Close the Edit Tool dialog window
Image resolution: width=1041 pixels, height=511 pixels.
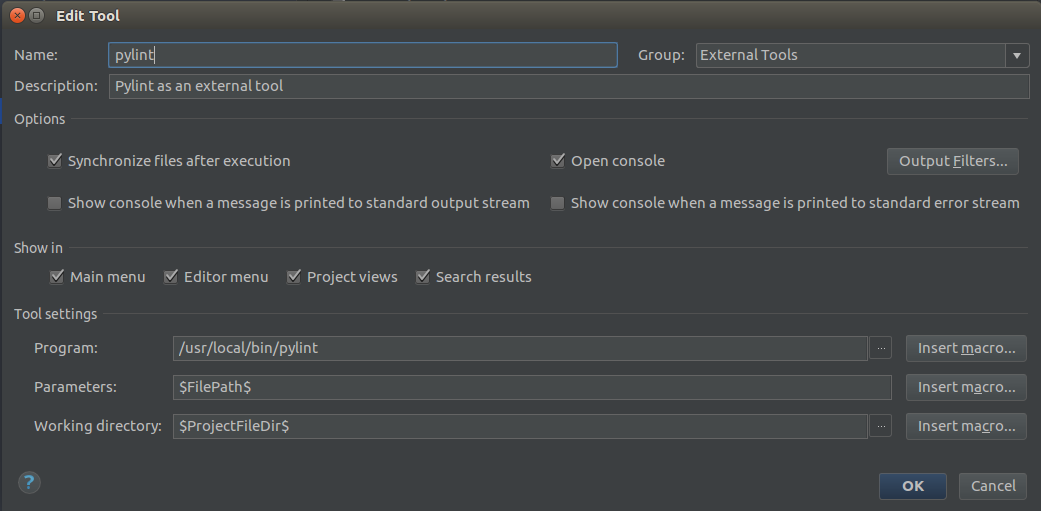[17, 15]
